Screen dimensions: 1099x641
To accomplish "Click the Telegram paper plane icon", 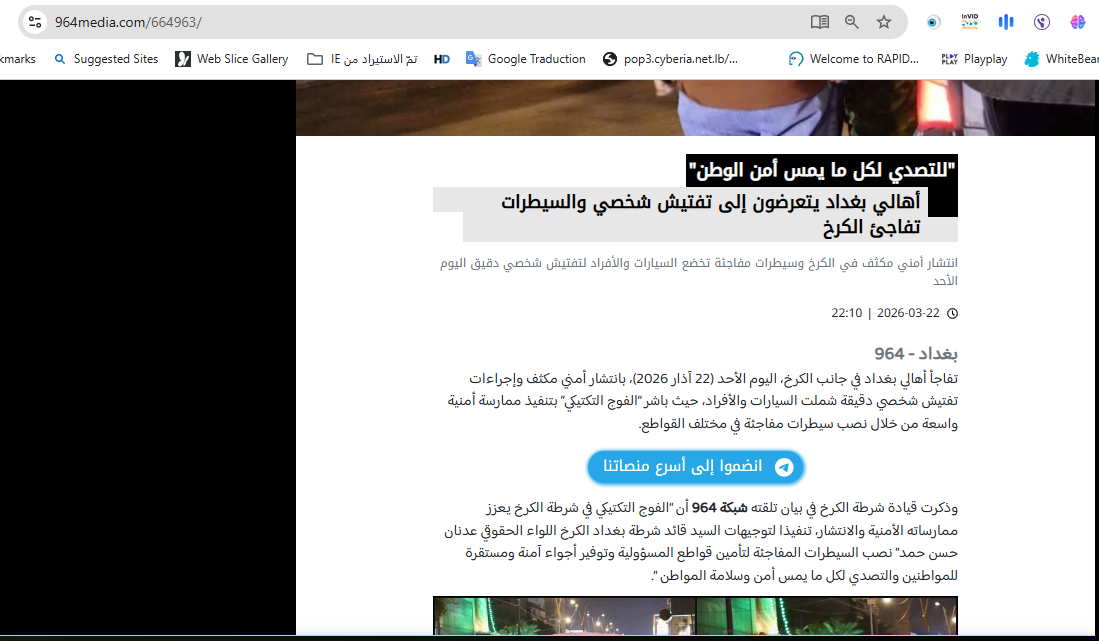I will click(x=784, y=467).
